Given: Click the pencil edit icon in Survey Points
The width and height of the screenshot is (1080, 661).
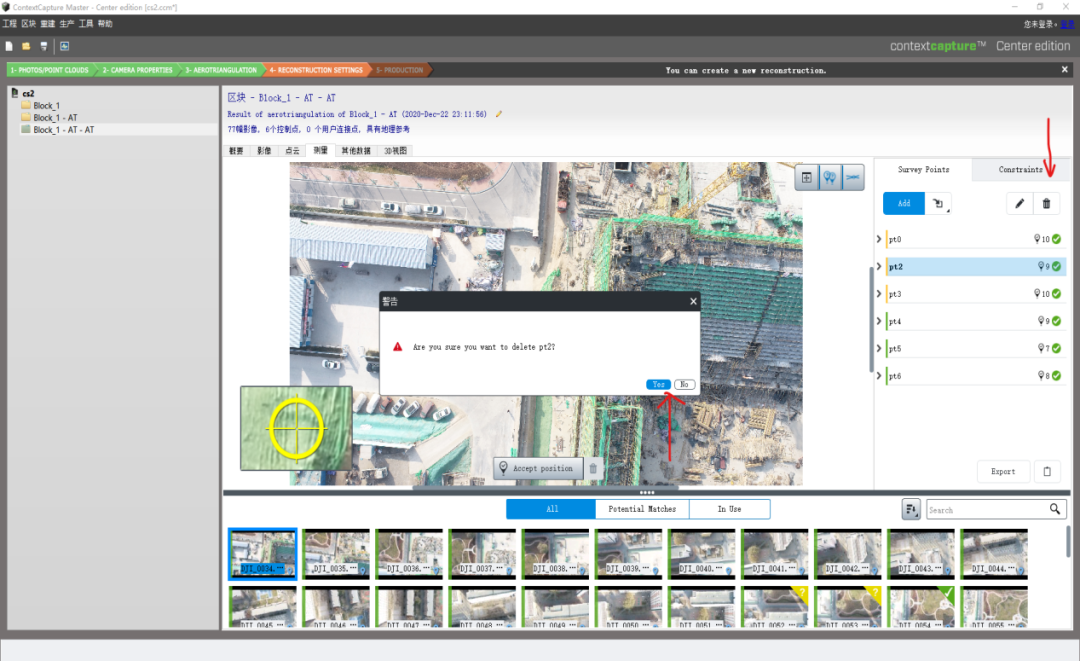Looking at the screenshot, I should [x=1019, y=203].
